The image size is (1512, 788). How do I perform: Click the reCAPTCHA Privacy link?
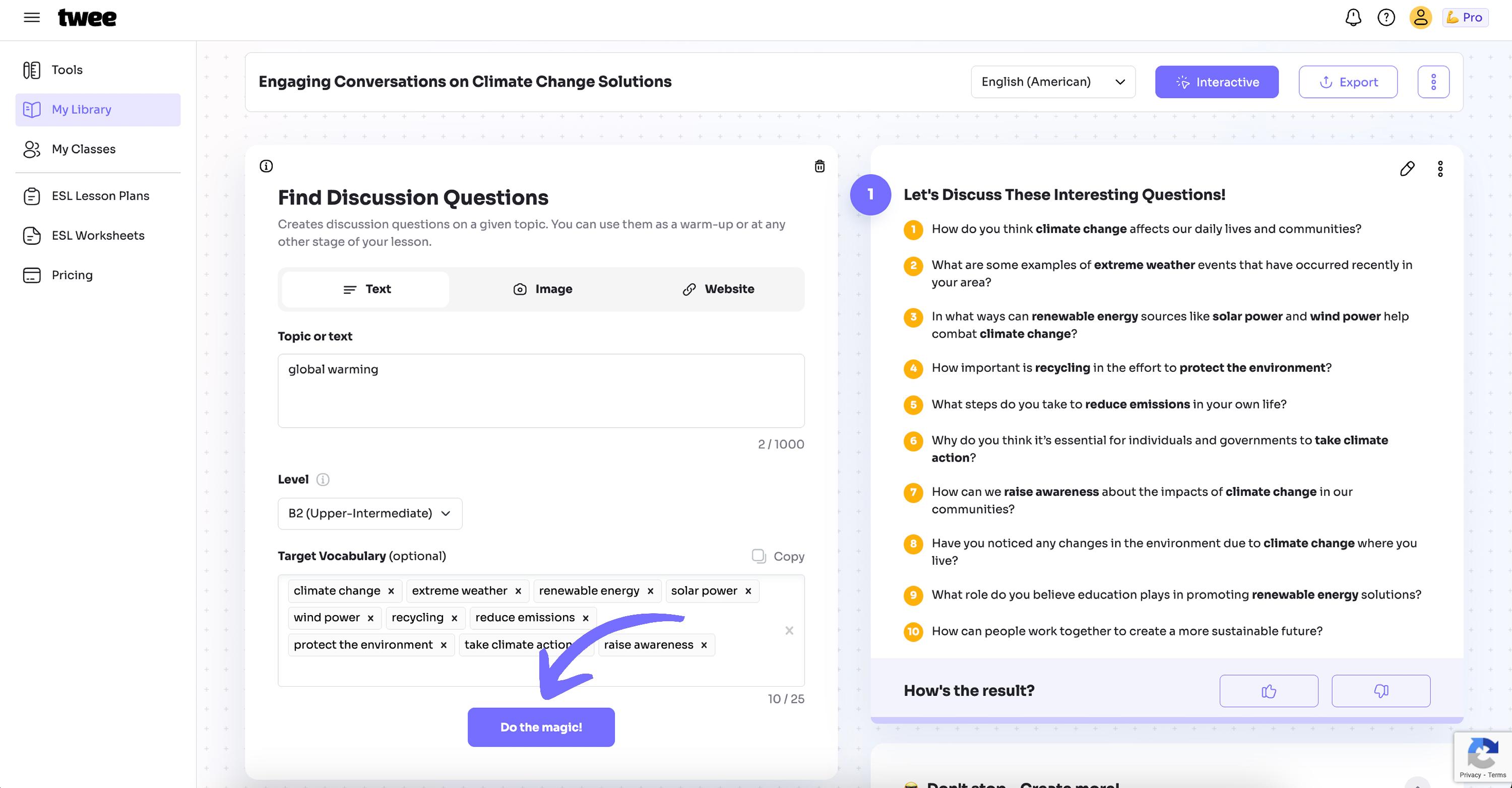tap(1470, 775)
